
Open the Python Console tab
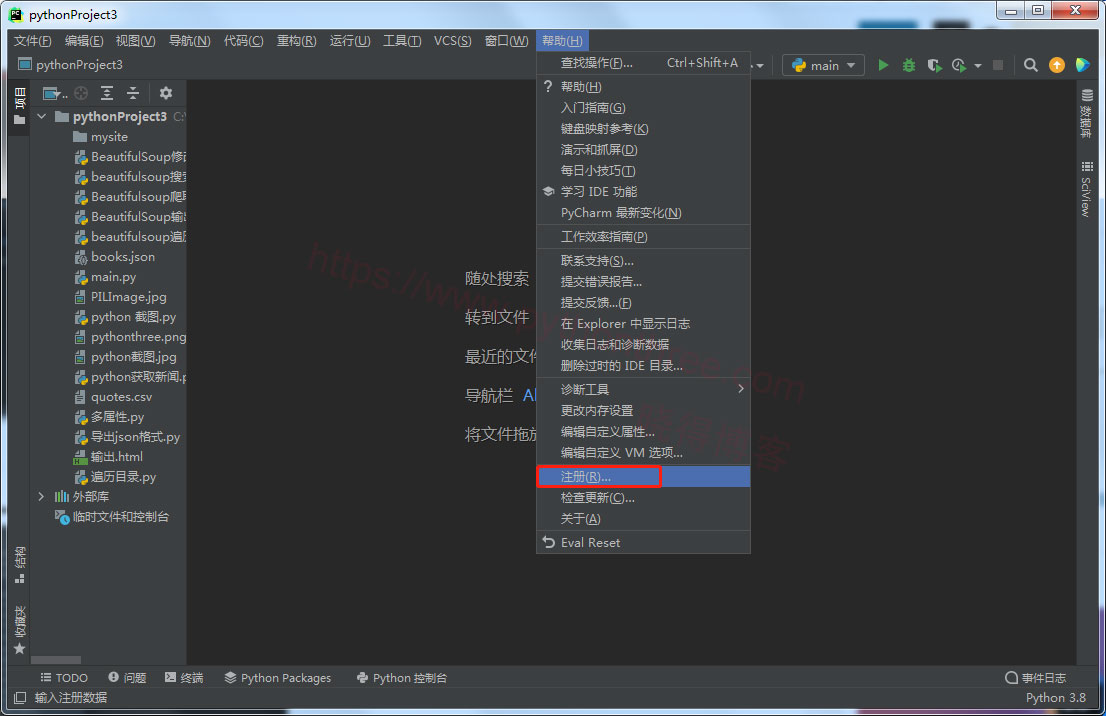click(402, 678)
